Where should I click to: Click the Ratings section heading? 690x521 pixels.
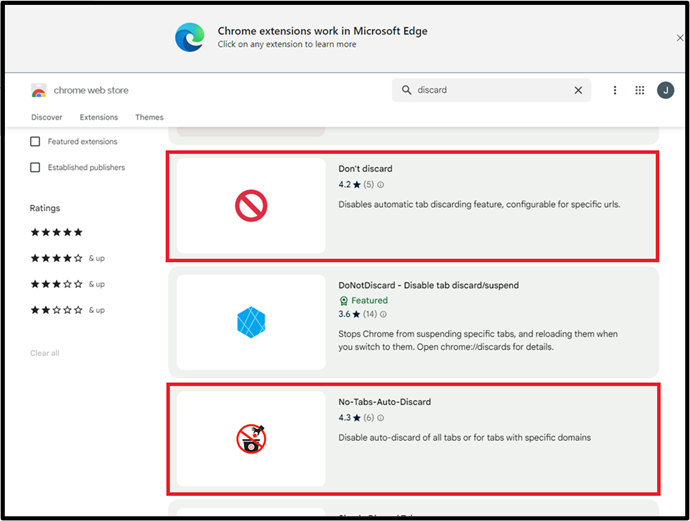pyautogui.click(x=45, y=208)
